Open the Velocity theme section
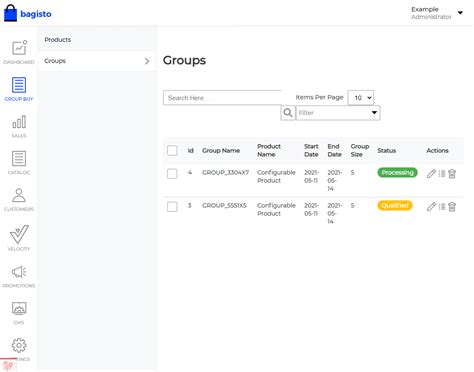Screen dimensions: 474x372 pos(19,238)
